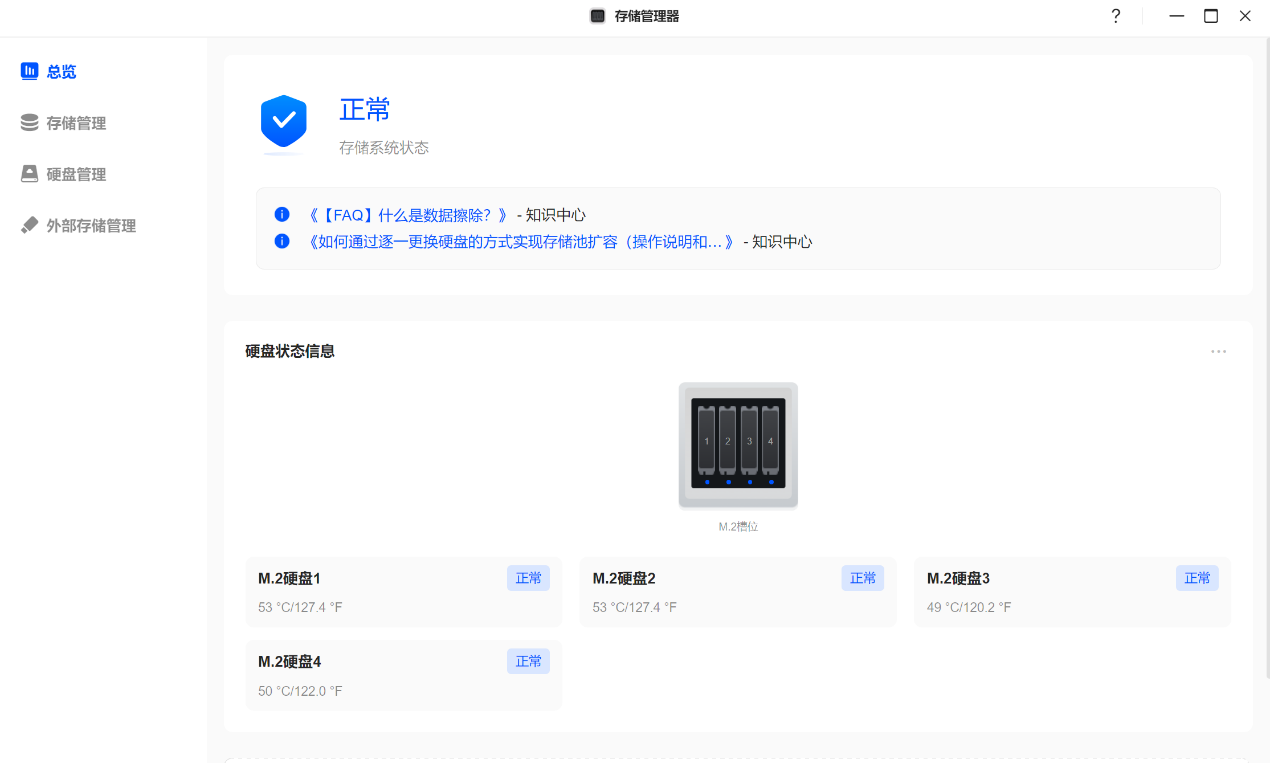Open help via the question mark icon
Image resolution: width=1270 pixels, height=763 pixels.
1116,16
